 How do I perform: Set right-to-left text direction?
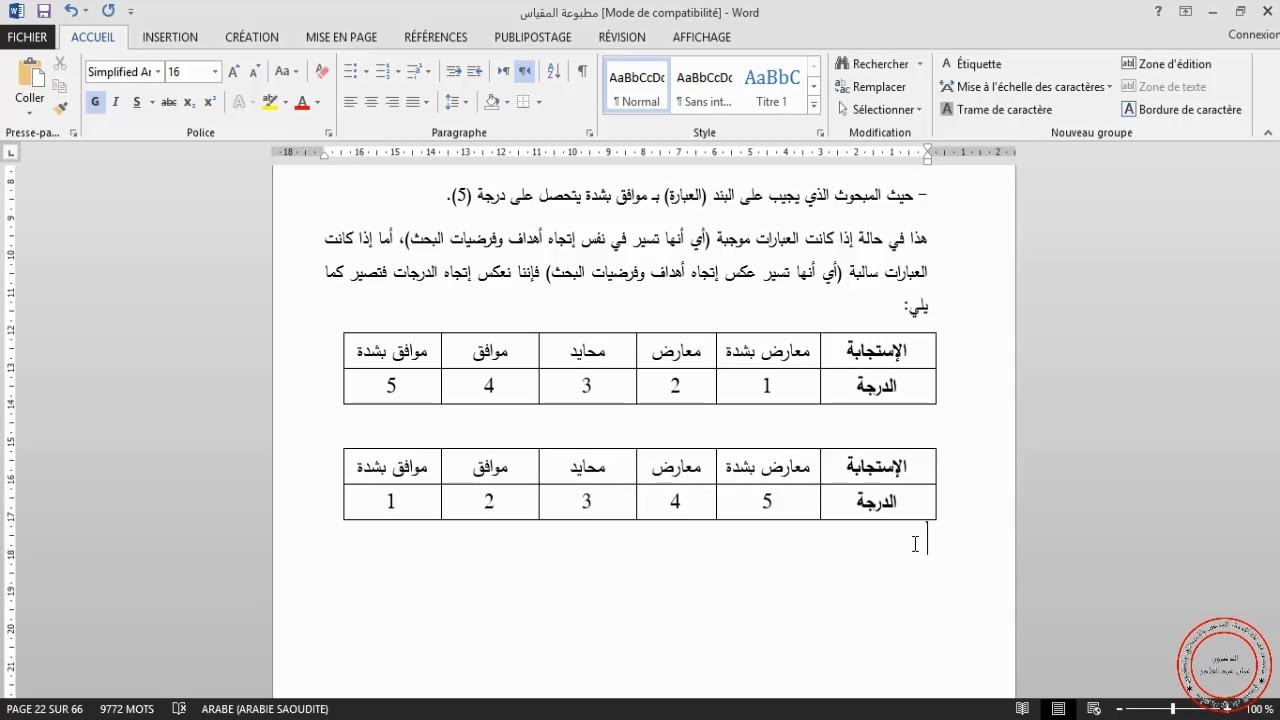click(525, 72)
